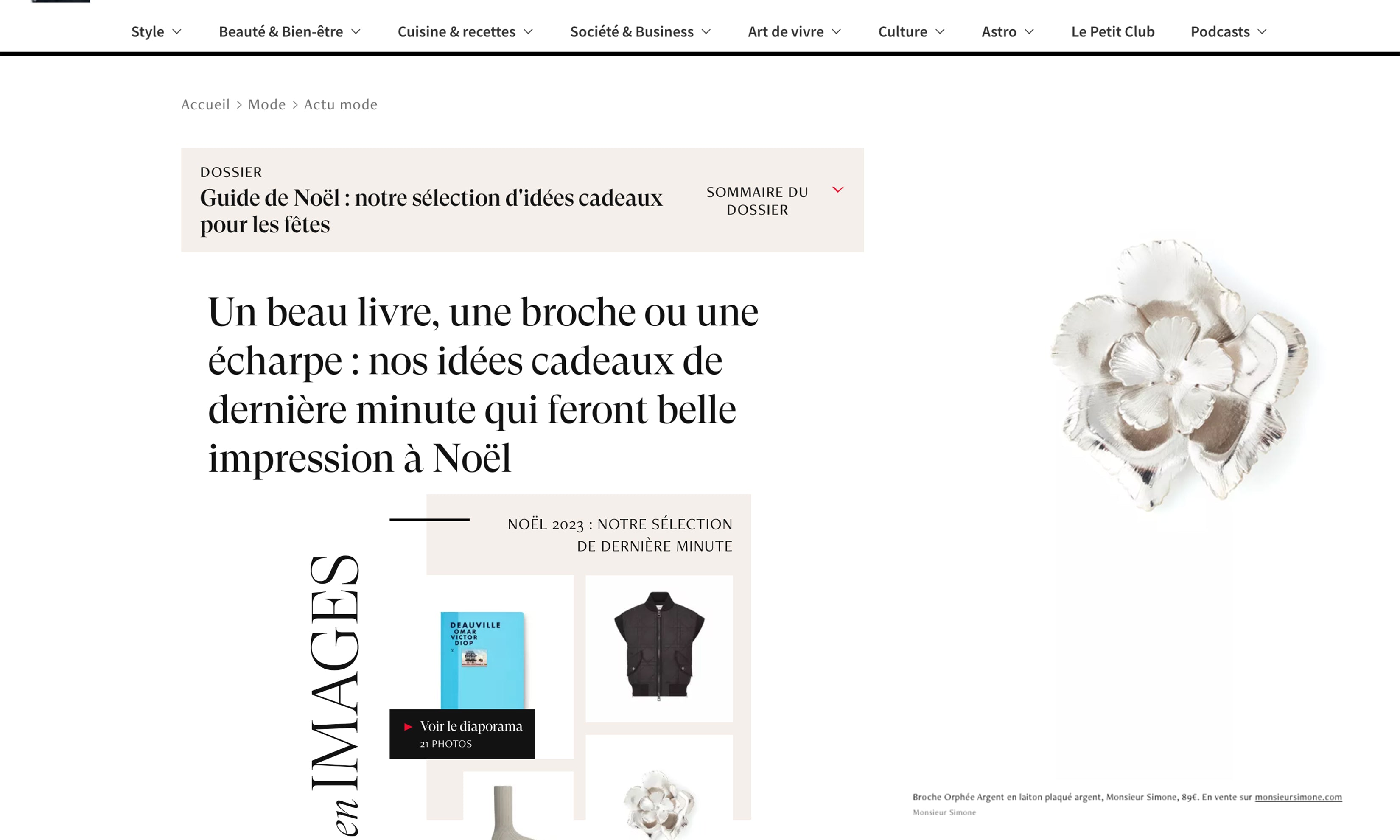Go to Le Petit Club
Viewport: 1400px width, 840px height.
[1112, 32]
